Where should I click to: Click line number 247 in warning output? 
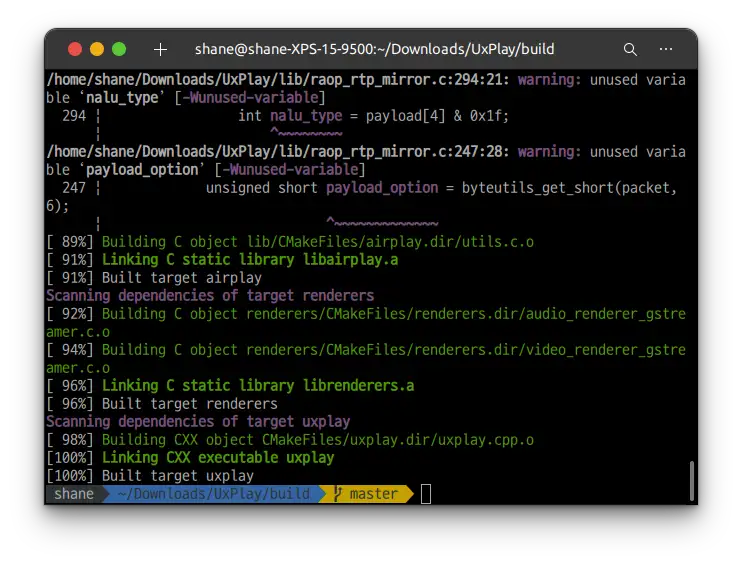pyautogui.click(x=74, y=188)
